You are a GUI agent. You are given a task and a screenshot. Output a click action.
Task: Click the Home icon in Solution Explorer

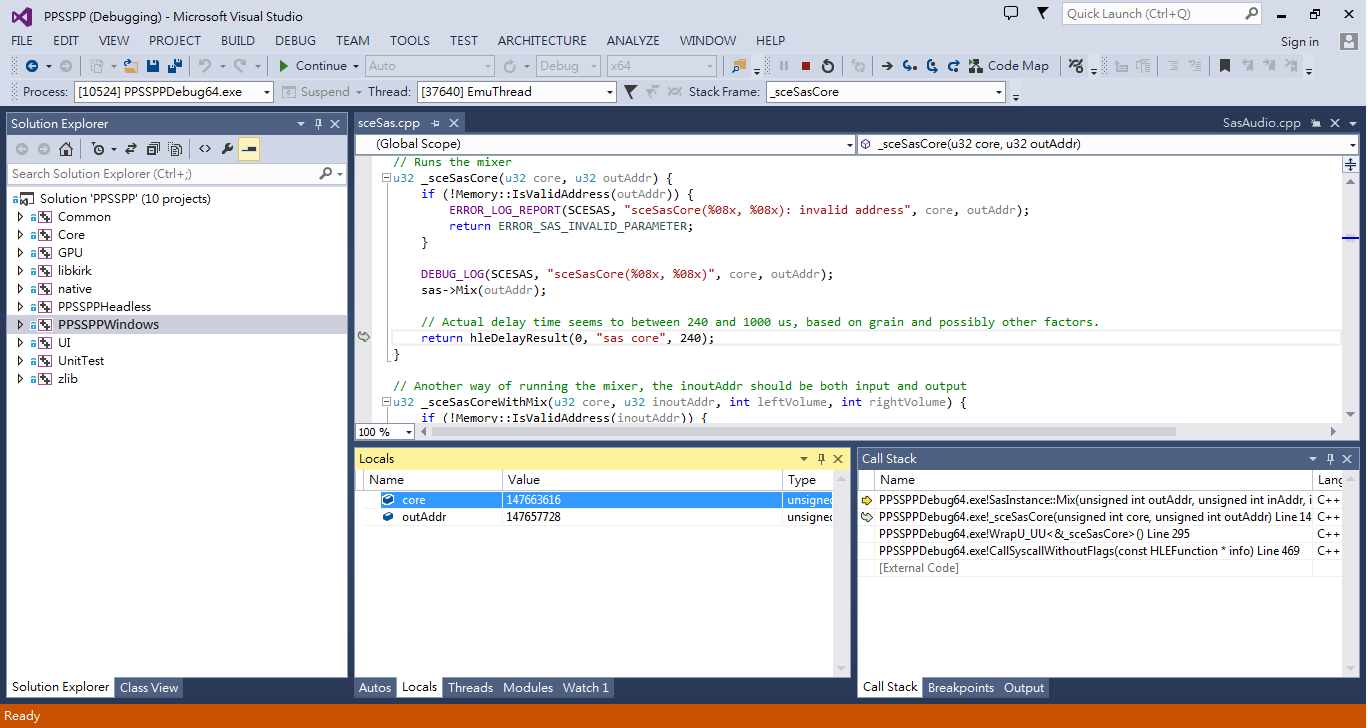(66, 149)
